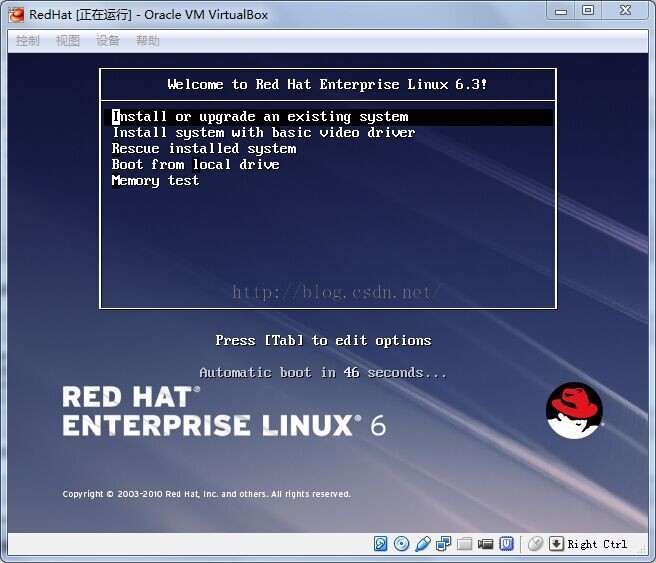
Task: Click the window resize grip in status bar
Action: (x=642, y=550)
